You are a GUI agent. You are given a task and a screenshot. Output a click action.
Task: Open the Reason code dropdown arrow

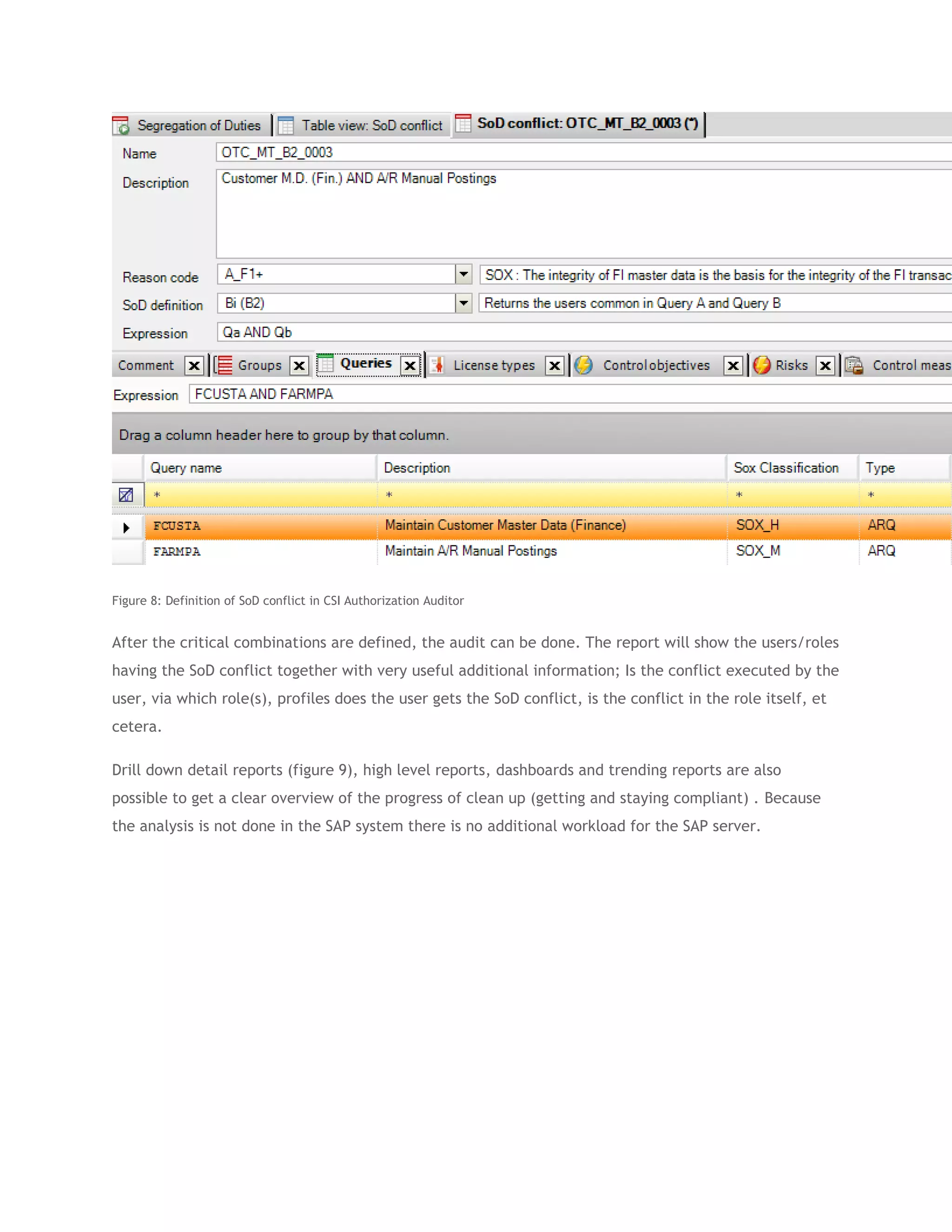pos(463,275)
